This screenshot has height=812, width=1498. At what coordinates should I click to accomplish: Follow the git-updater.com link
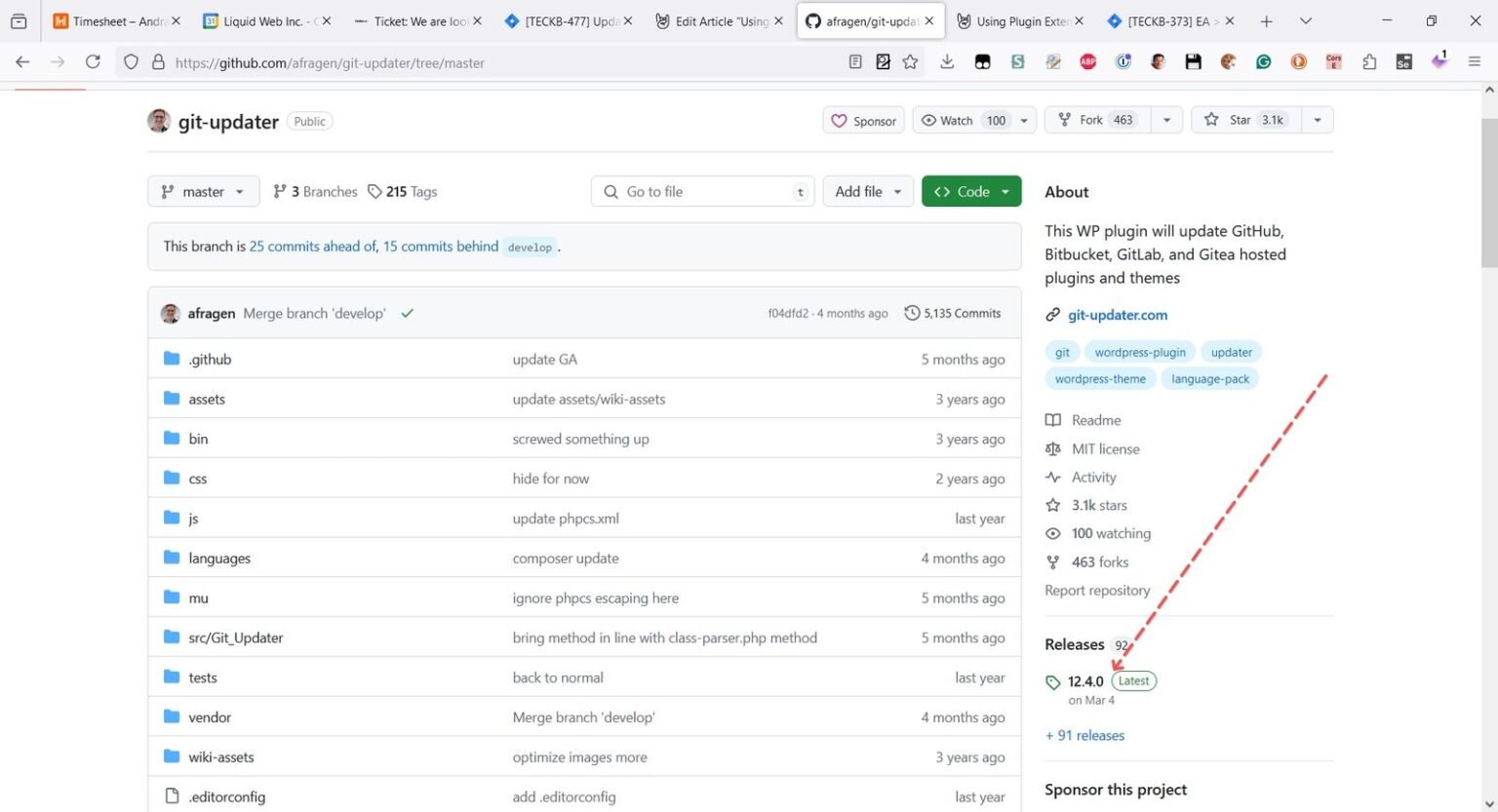(x=1118, y=315)
